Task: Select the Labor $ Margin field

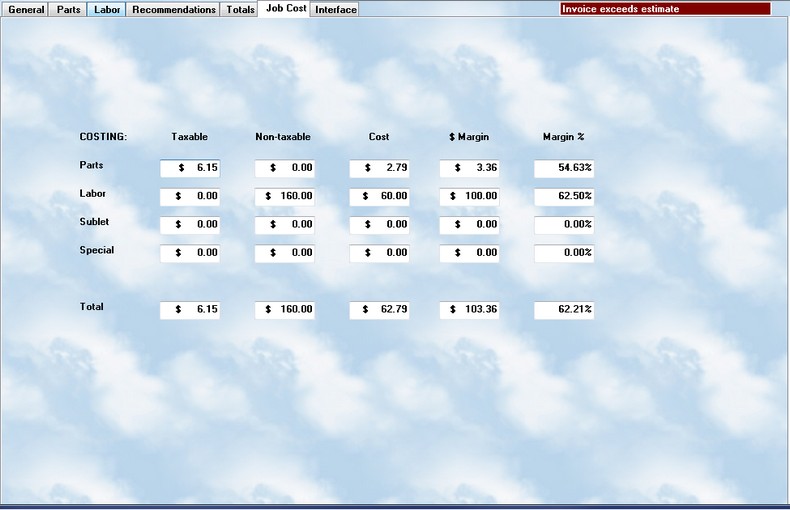Action: 469,197
